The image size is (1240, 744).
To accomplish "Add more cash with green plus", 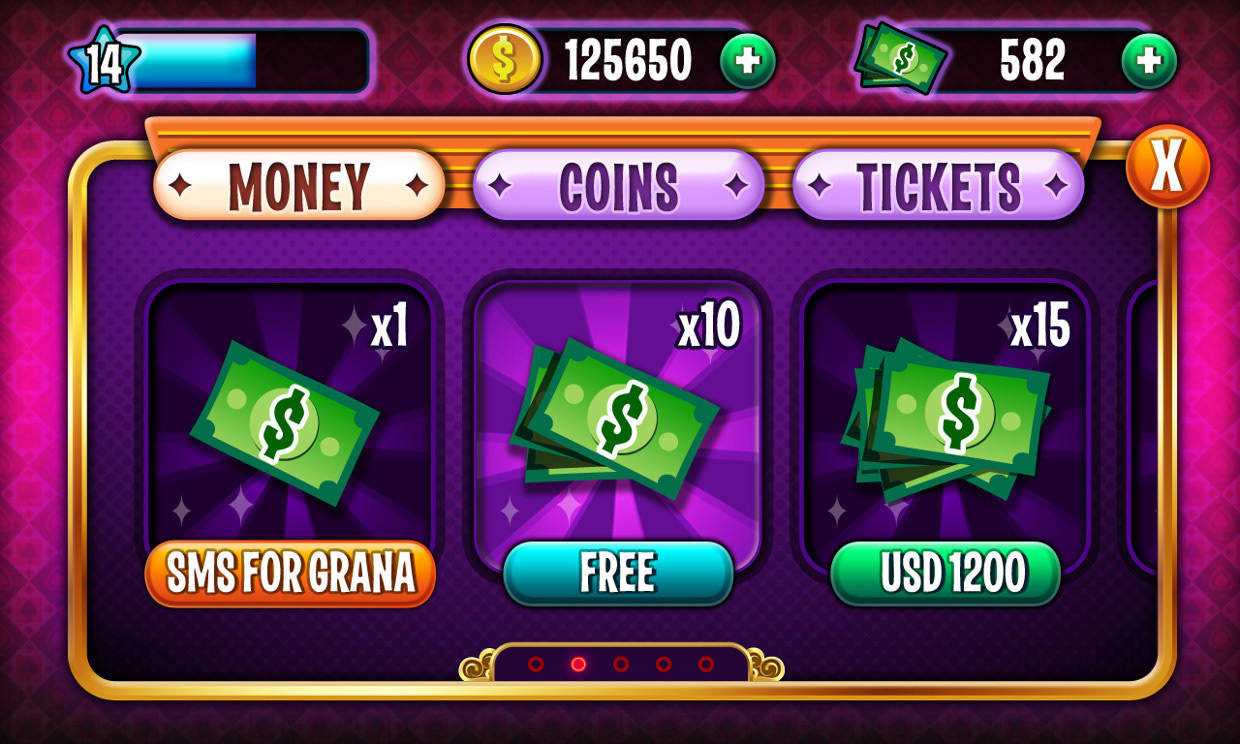I will click(1149, 61).
